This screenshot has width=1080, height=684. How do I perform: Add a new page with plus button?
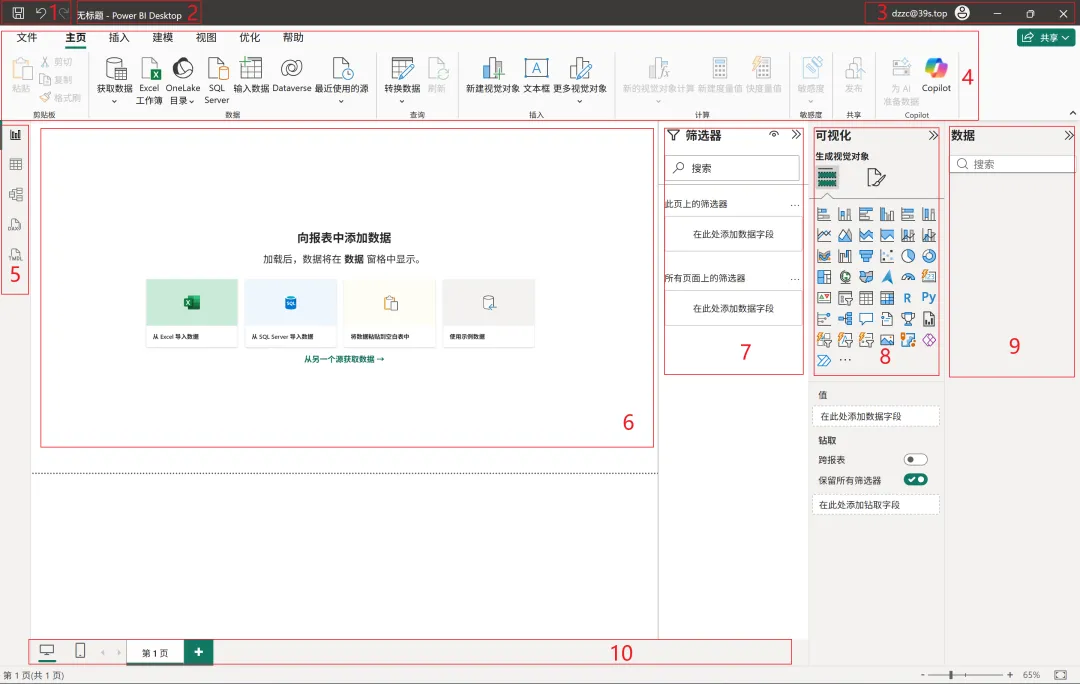(198, 652)
